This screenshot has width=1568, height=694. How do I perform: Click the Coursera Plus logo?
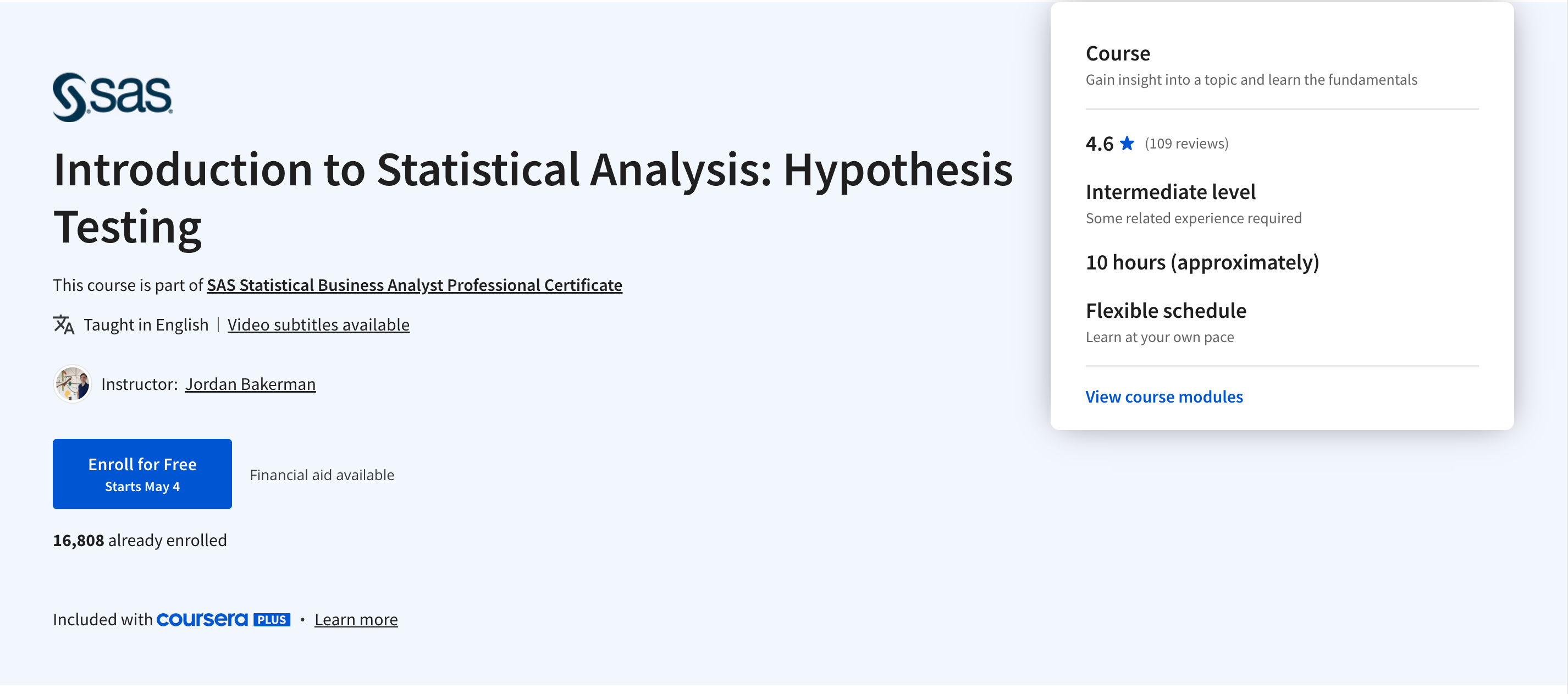pyautogui.click(x=223, y=620)
